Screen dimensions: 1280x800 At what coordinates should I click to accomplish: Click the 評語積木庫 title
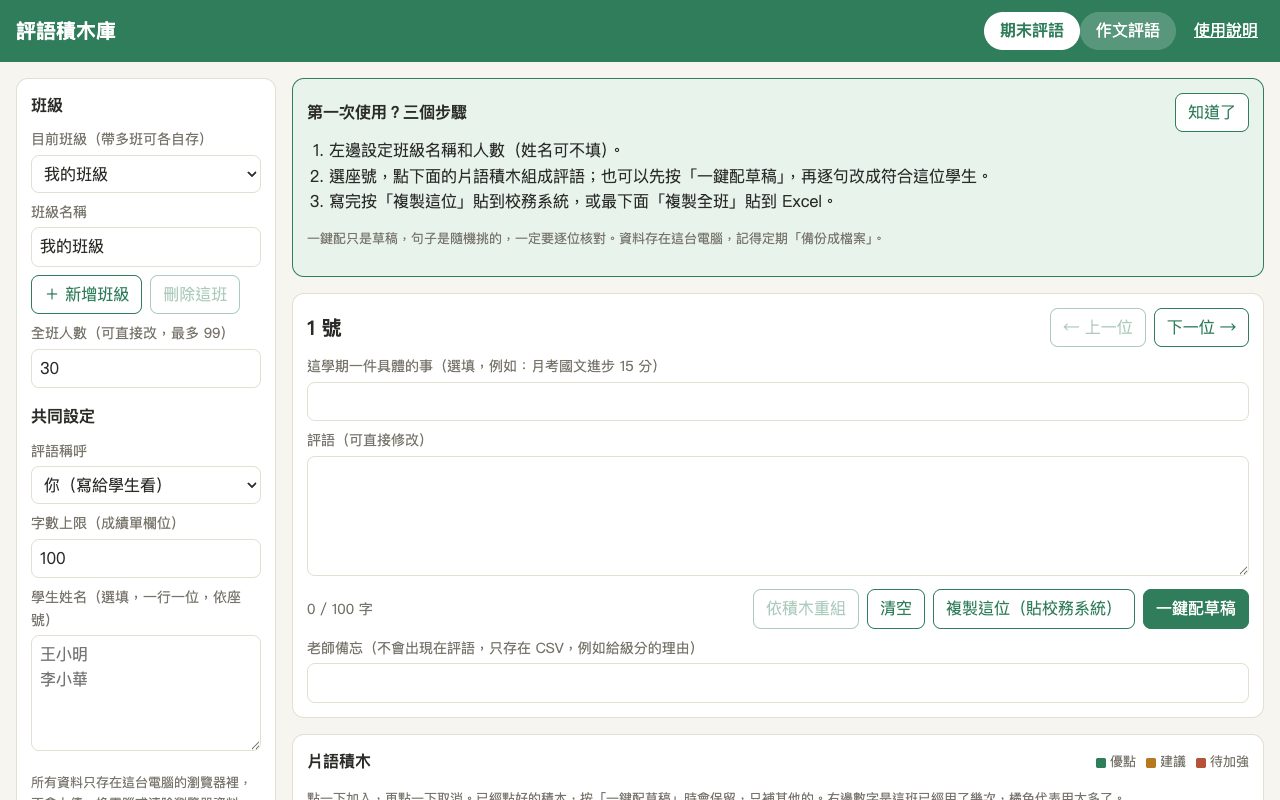(x=66, y=31)
